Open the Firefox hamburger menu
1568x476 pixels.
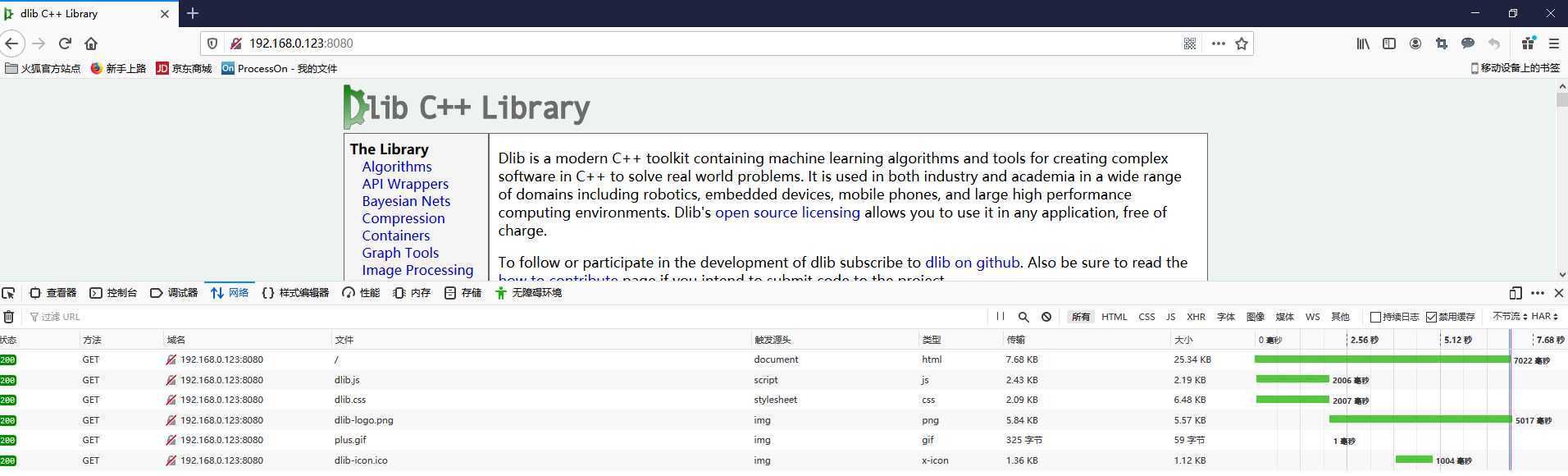click(1554, 43)
